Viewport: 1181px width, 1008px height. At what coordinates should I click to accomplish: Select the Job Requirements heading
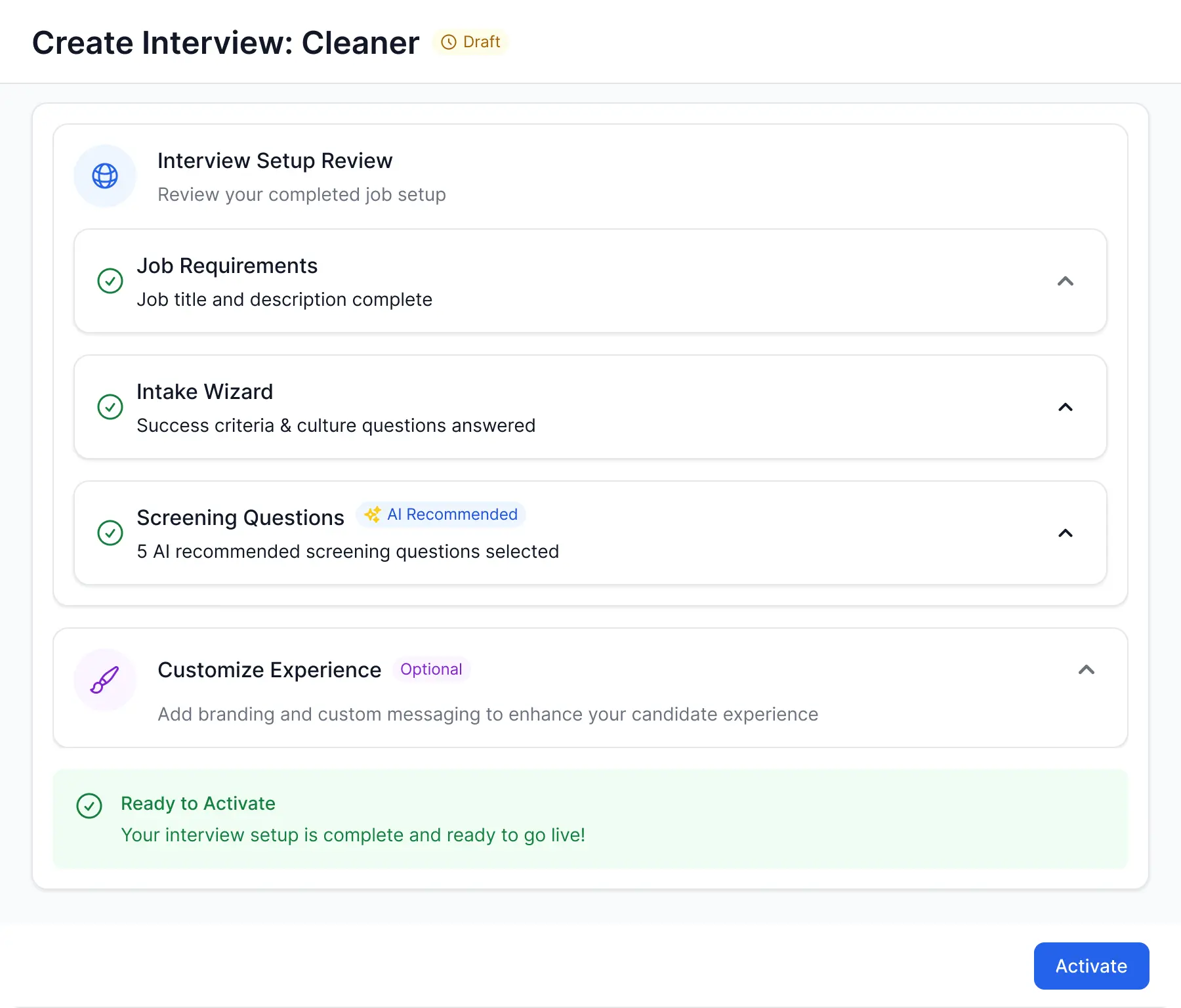coord(227,266)
